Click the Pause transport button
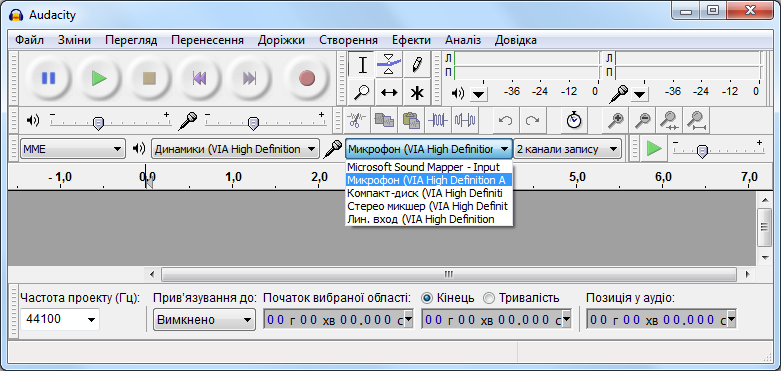 click(x=48, y=78)
